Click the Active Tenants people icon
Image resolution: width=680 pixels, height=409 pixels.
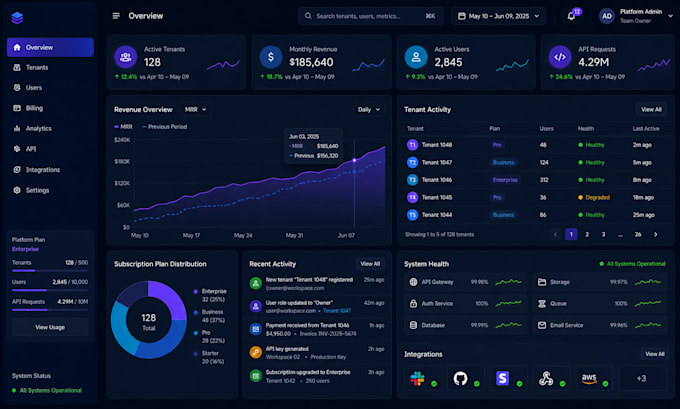click(126, 57)
